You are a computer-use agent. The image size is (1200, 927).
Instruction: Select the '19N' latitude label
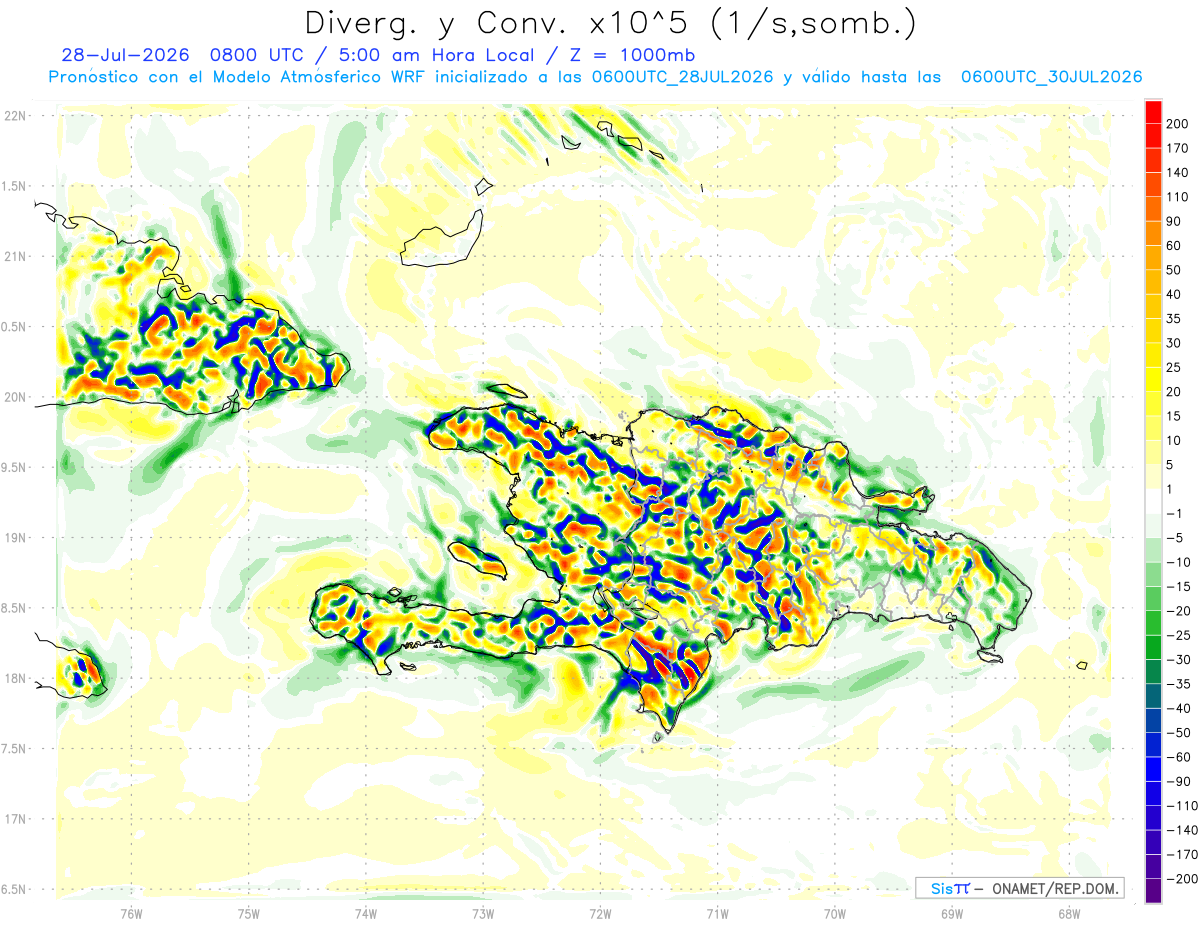(x=16, y=538)
